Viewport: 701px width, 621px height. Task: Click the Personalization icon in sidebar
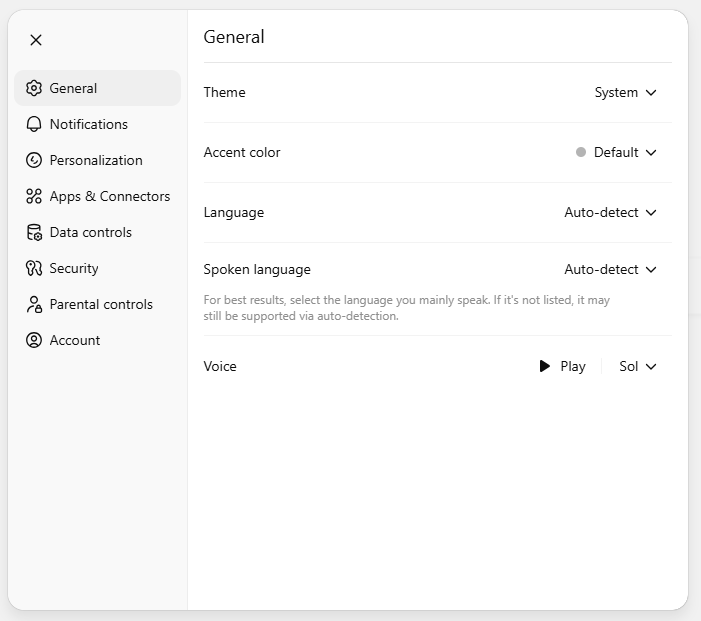tap(34, 160)
